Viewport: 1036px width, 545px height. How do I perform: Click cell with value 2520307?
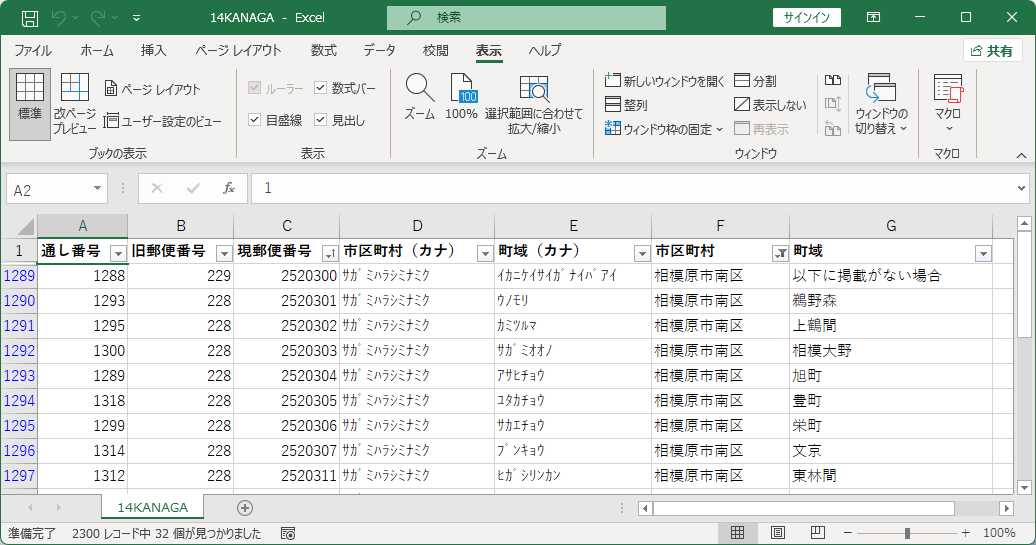point(286,451)
